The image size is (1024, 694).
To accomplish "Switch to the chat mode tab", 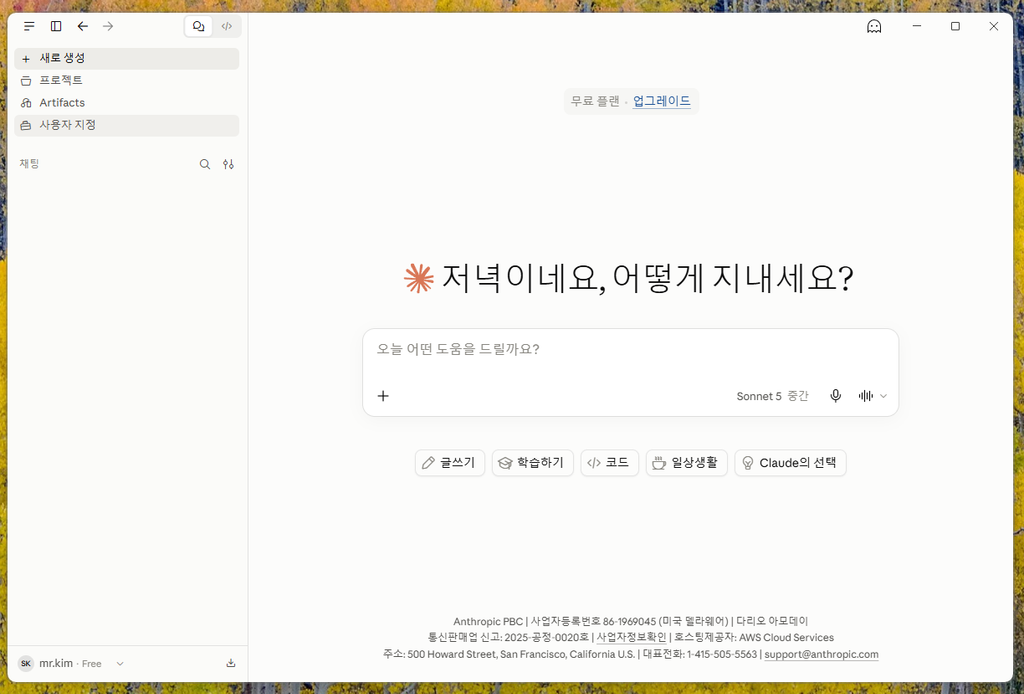I will [199, 26].
